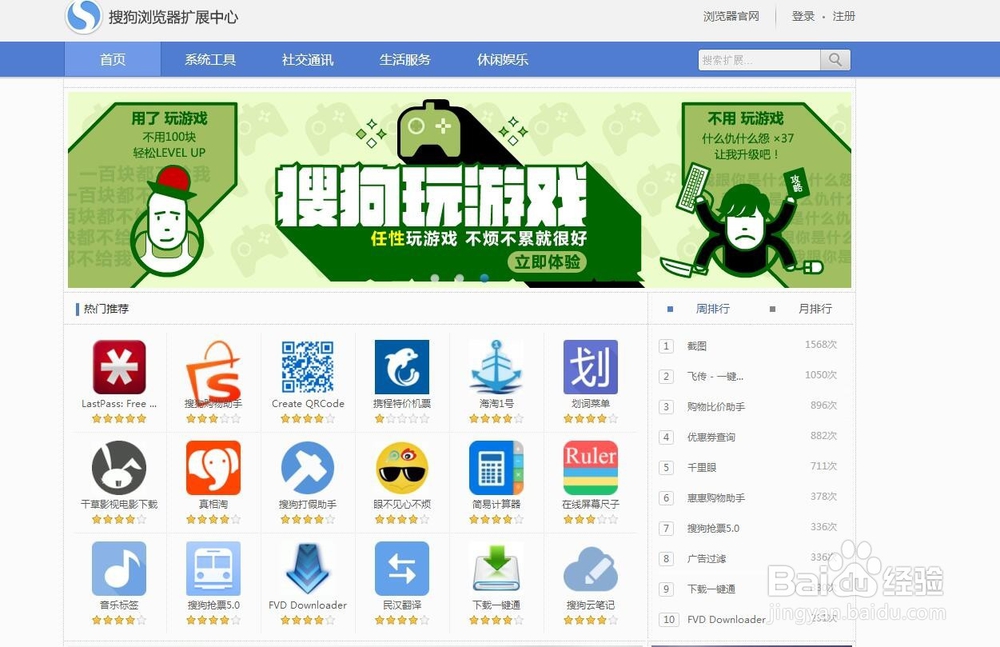The height and width of the screenshot is (647, 1000).
Task: Click the Create QRCode name label
Action: point(308,403)
